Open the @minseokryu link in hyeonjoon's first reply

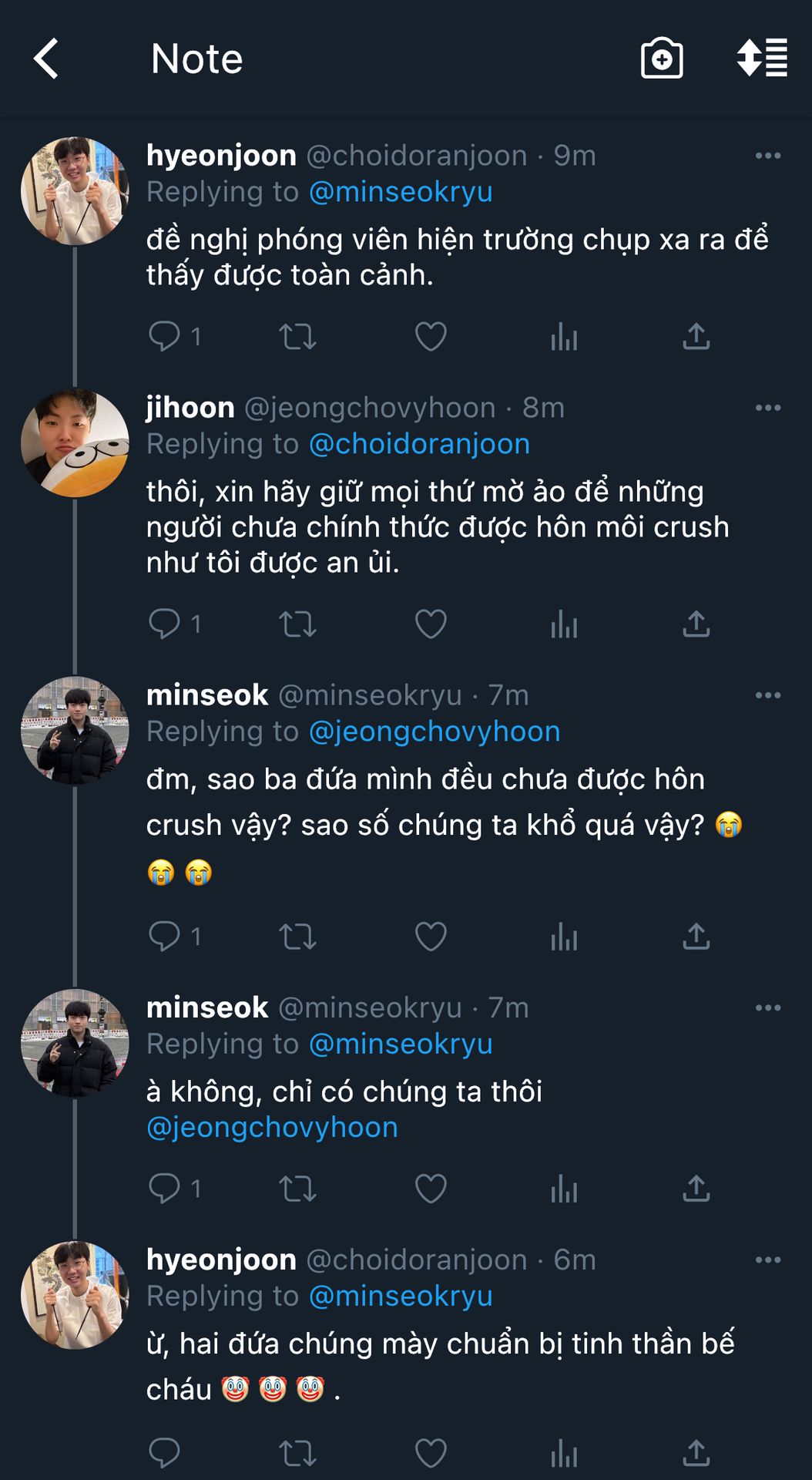click(401, 192)
